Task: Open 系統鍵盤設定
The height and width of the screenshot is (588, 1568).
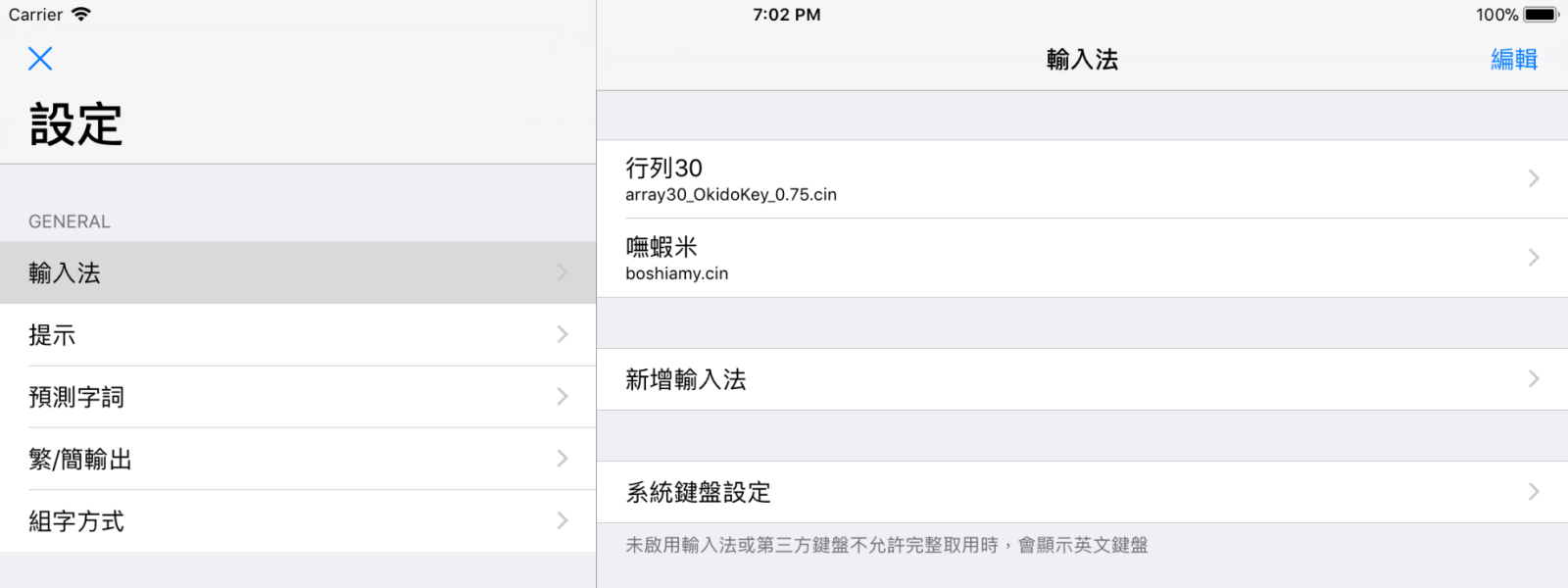Action: tap(1082, 492)
